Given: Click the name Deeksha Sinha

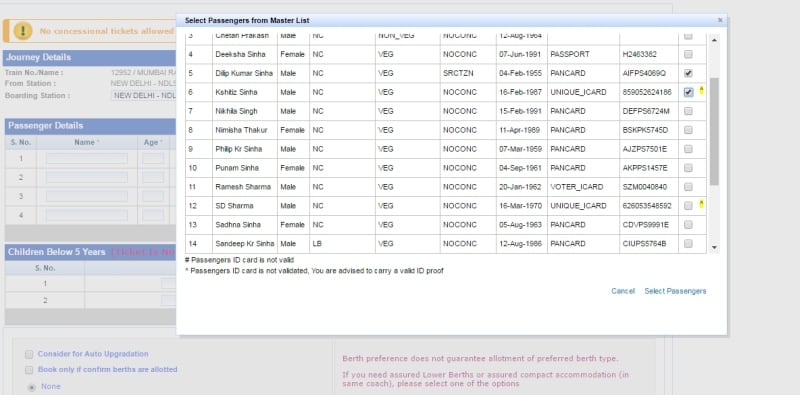Looking at the screenshot, I should coord(240,54).
